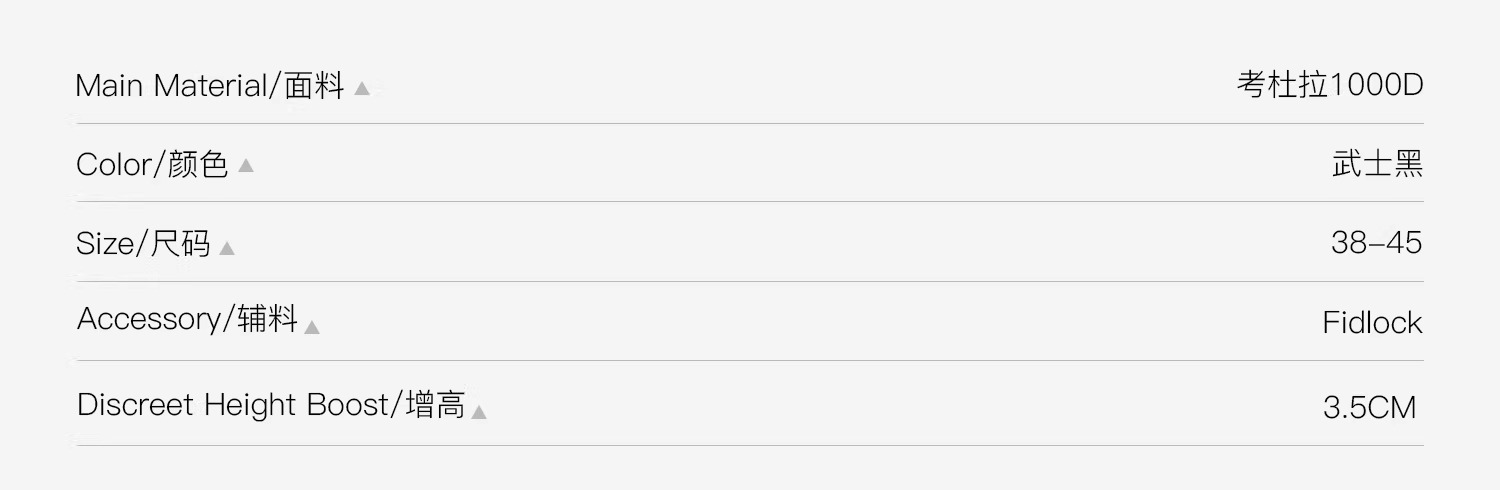1500x490 pixels.
Task: Click the triangle next to Main Material/面料
Action: [362, 89]
